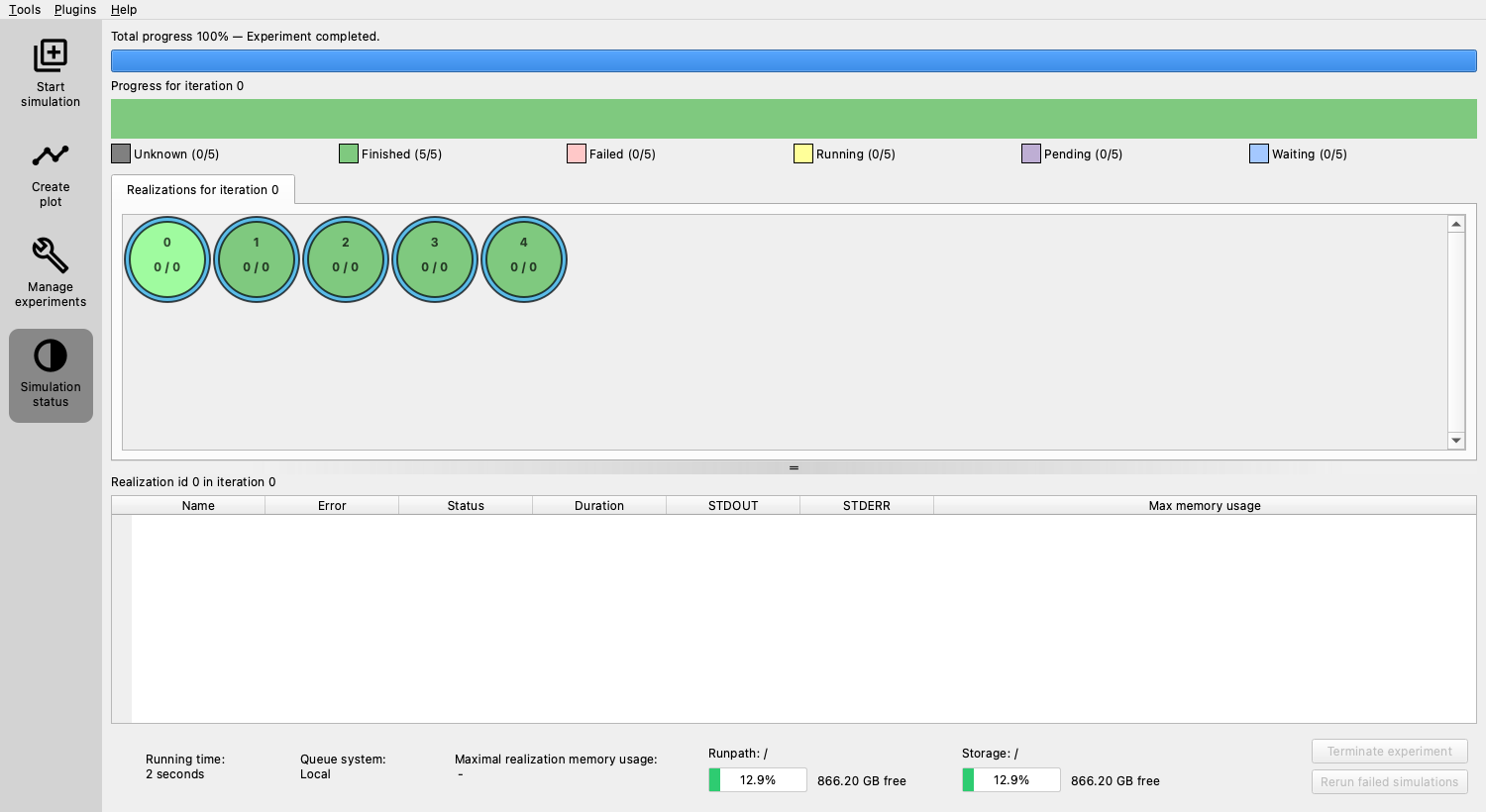Image resolution: width=1486 pixels, height=812 pixels.
Task: Click the pink Failed legend swatch
Action: coord(577,153)
